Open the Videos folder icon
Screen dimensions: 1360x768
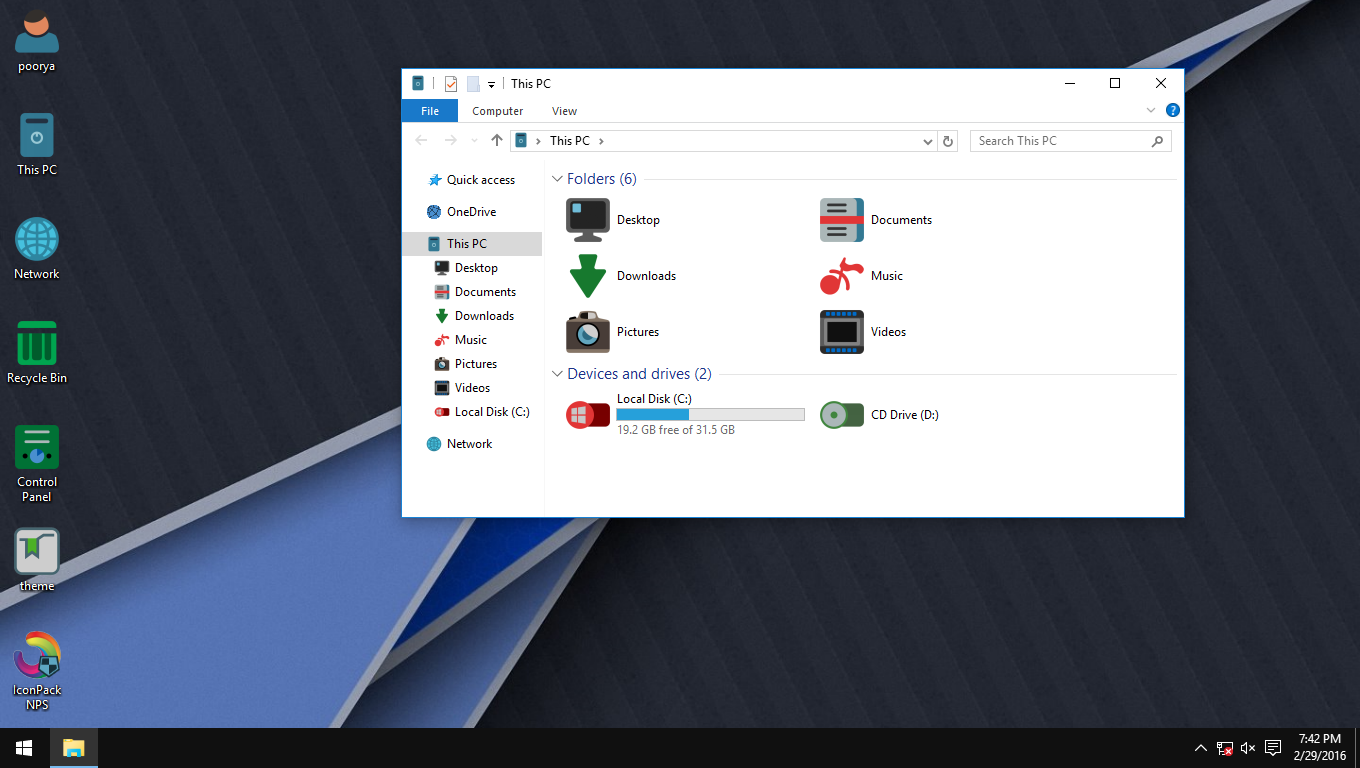click(x=841, y=331)
